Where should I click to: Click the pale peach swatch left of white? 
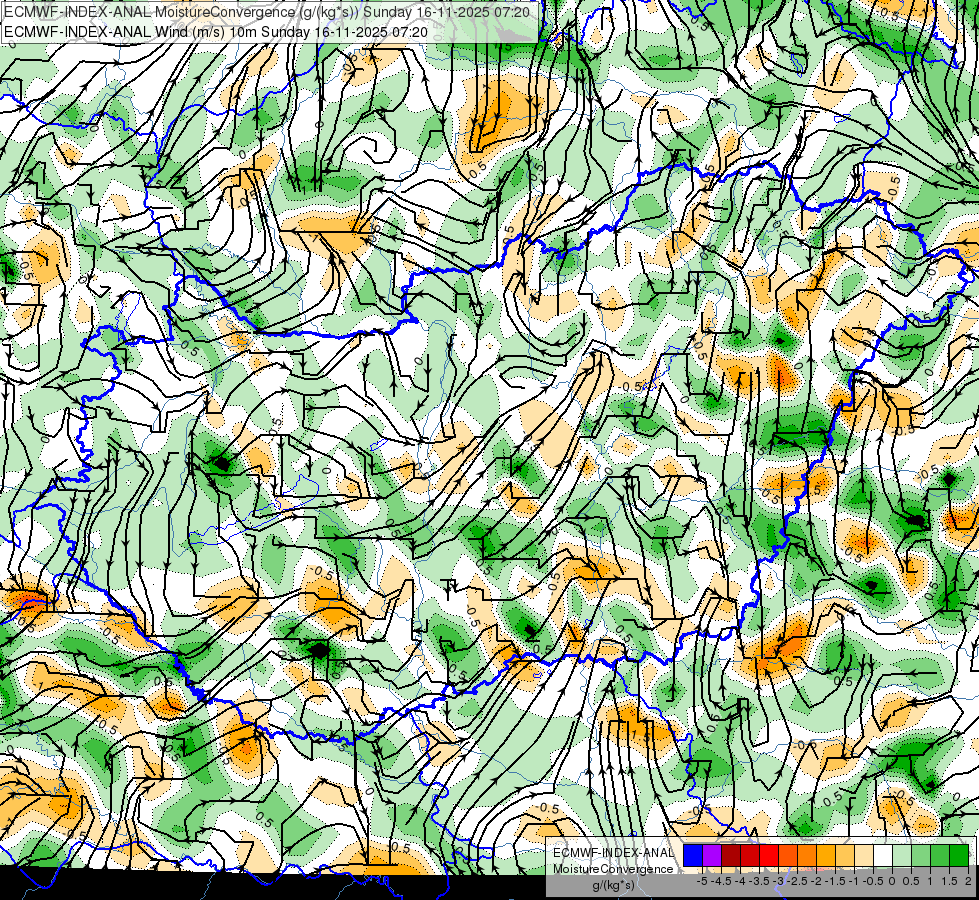click(x=864, y=855)
